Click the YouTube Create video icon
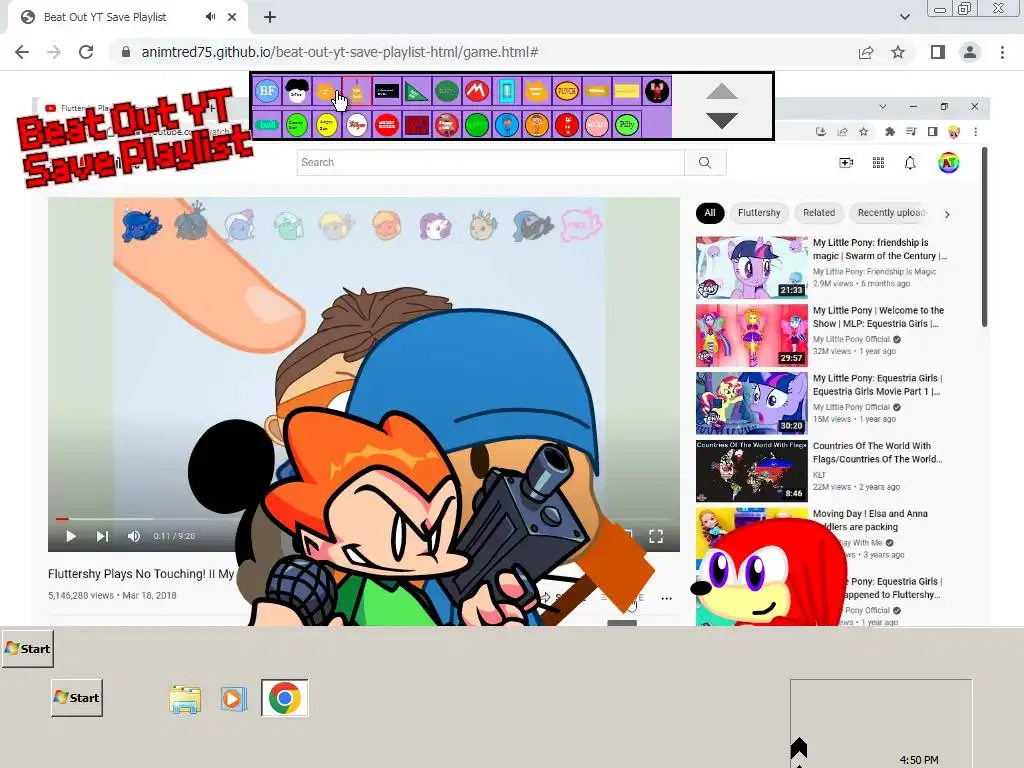Viewport: 1024px width, 768px height. point(846,163)
